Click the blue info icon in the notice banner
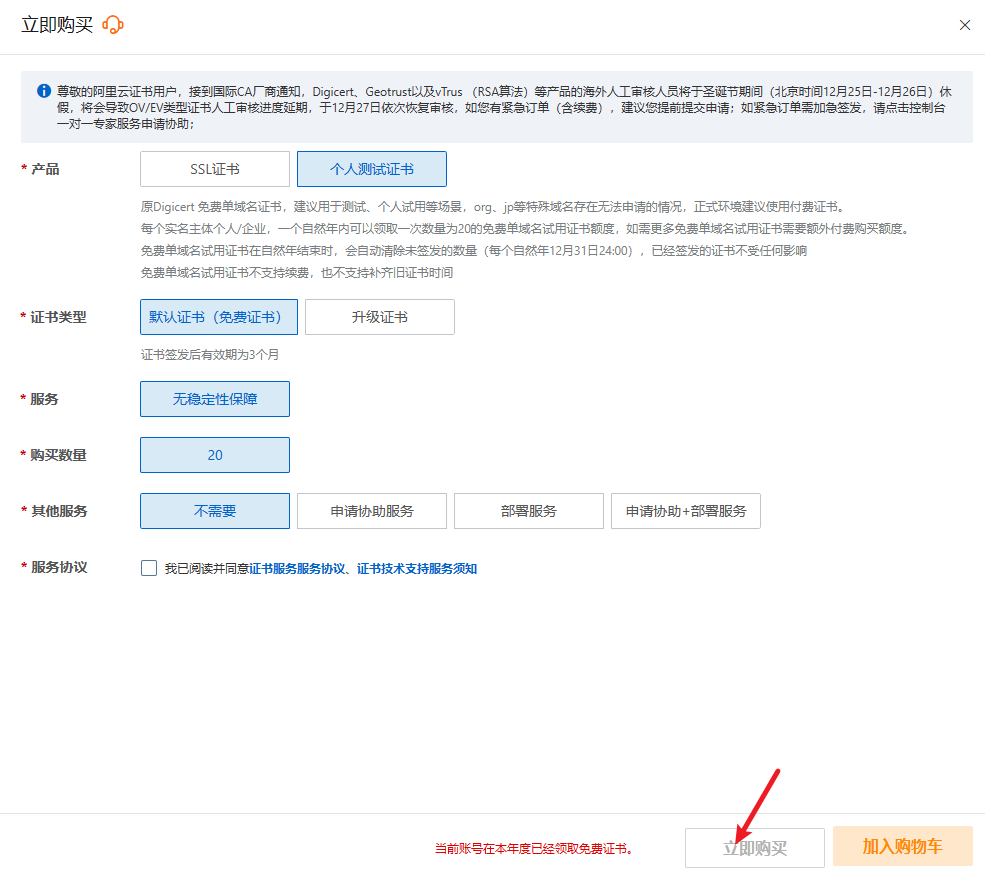 (44, 91)
